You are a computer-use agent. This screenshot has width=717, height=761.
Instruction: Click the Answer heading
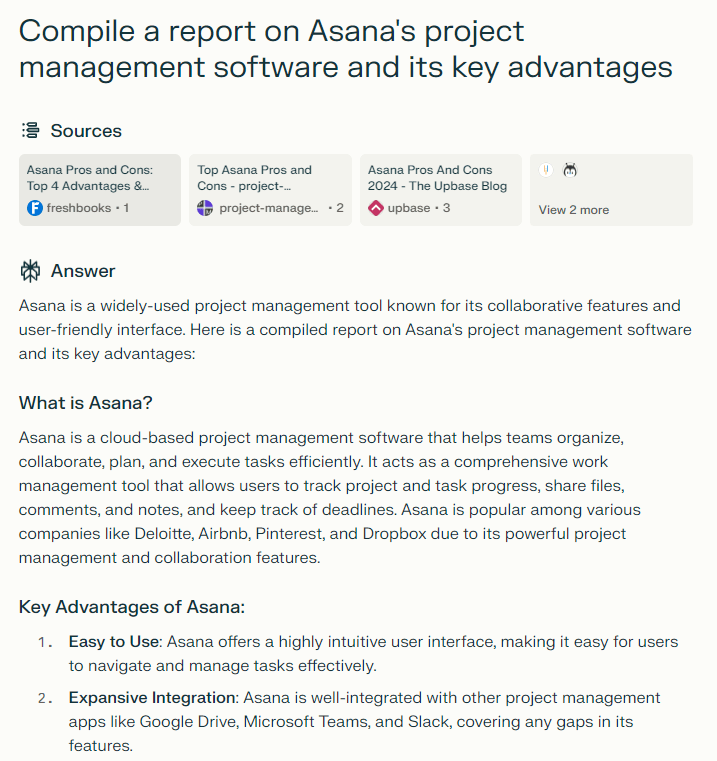click(83, 271)
